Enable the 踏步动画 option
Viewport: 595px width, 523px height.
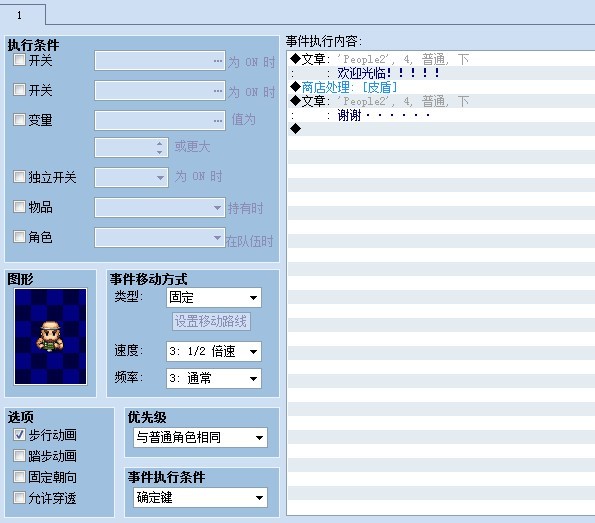(19, 455)
